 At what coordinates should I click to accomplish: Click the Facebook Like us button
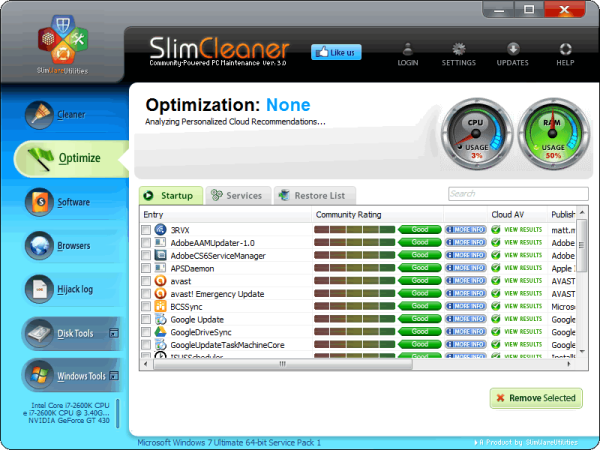336,52
